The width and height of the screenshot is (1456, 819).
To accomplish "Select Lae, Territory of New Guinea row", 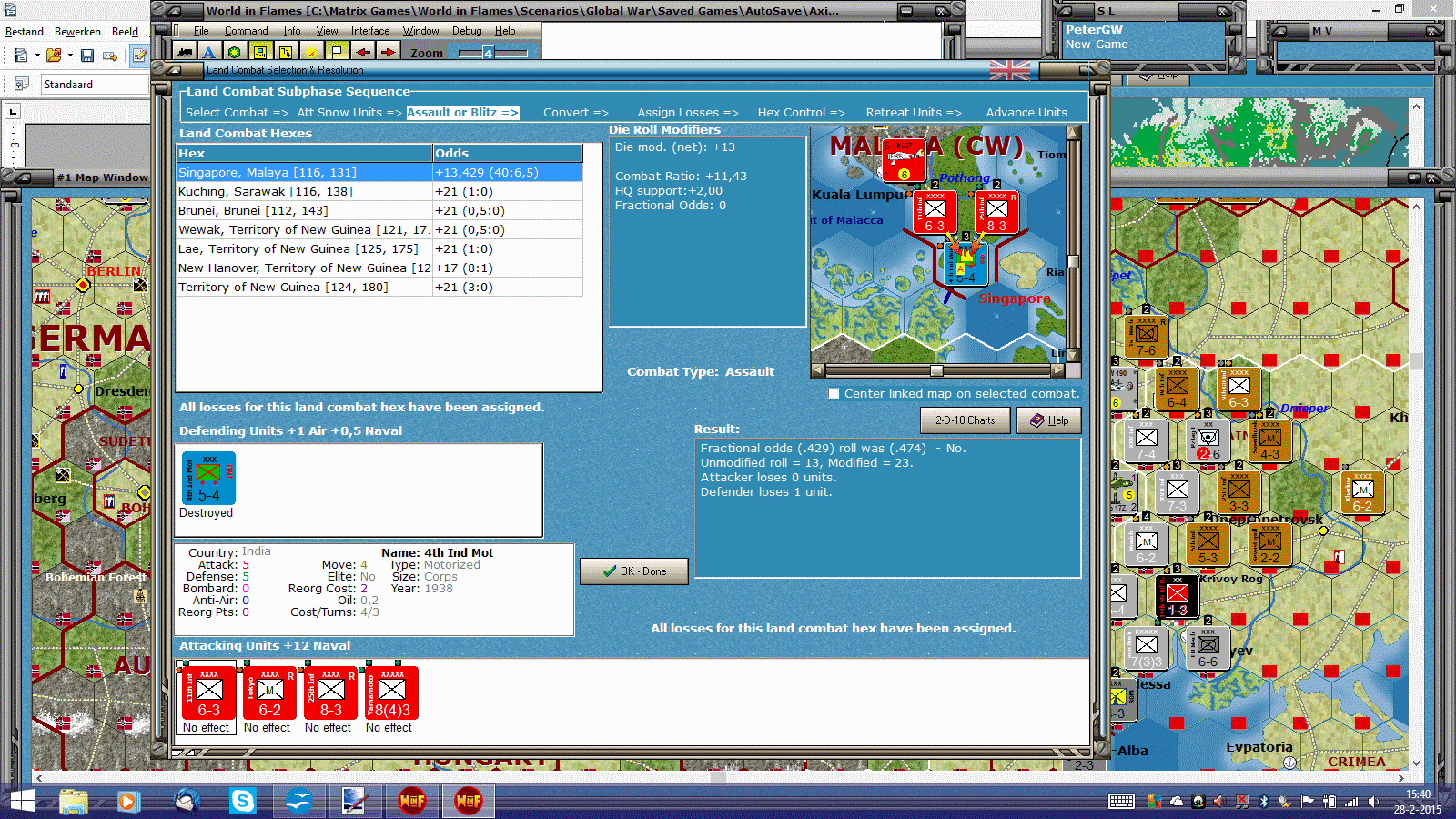I will (379, 249).
